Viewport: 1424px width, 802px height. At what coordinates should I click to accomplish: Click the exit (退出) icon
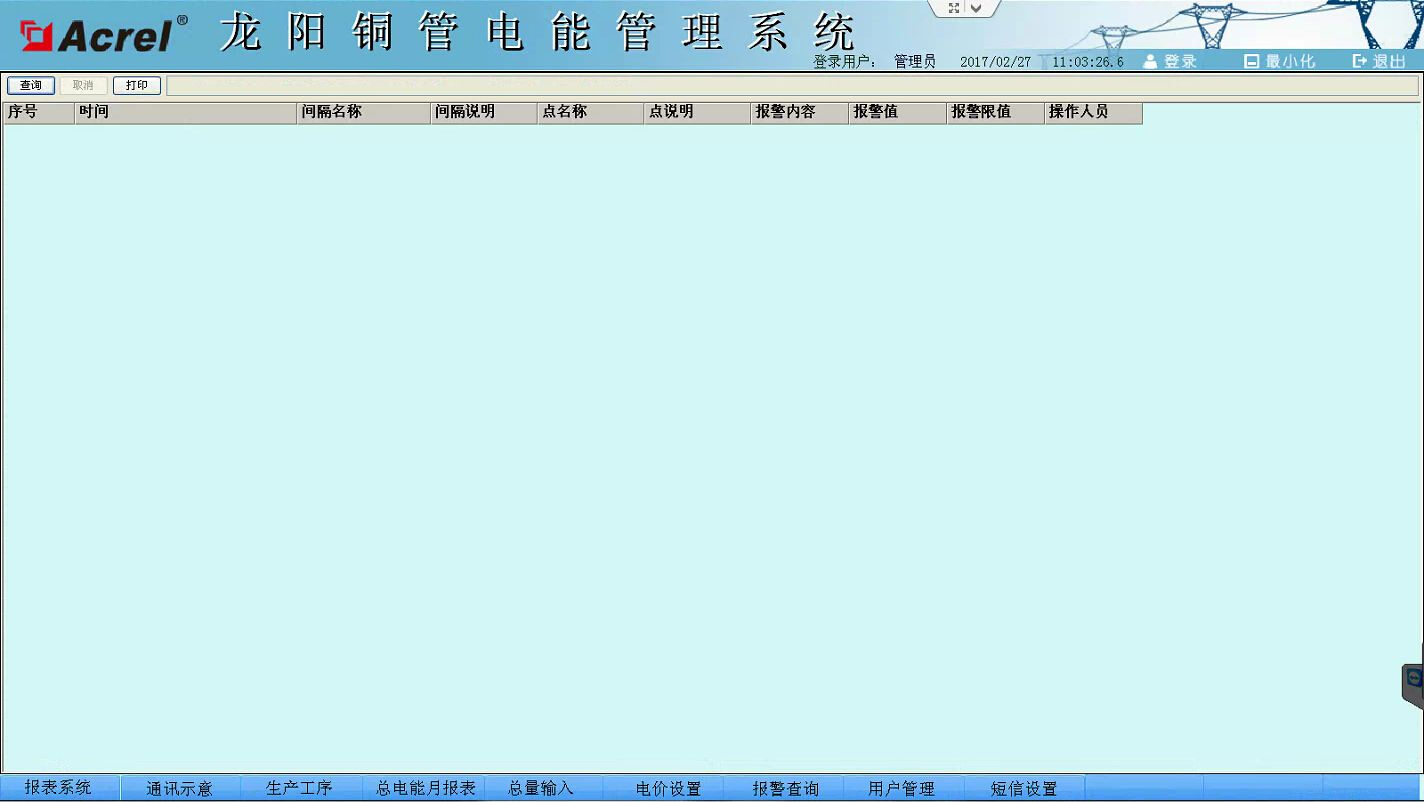point(1359,61)
